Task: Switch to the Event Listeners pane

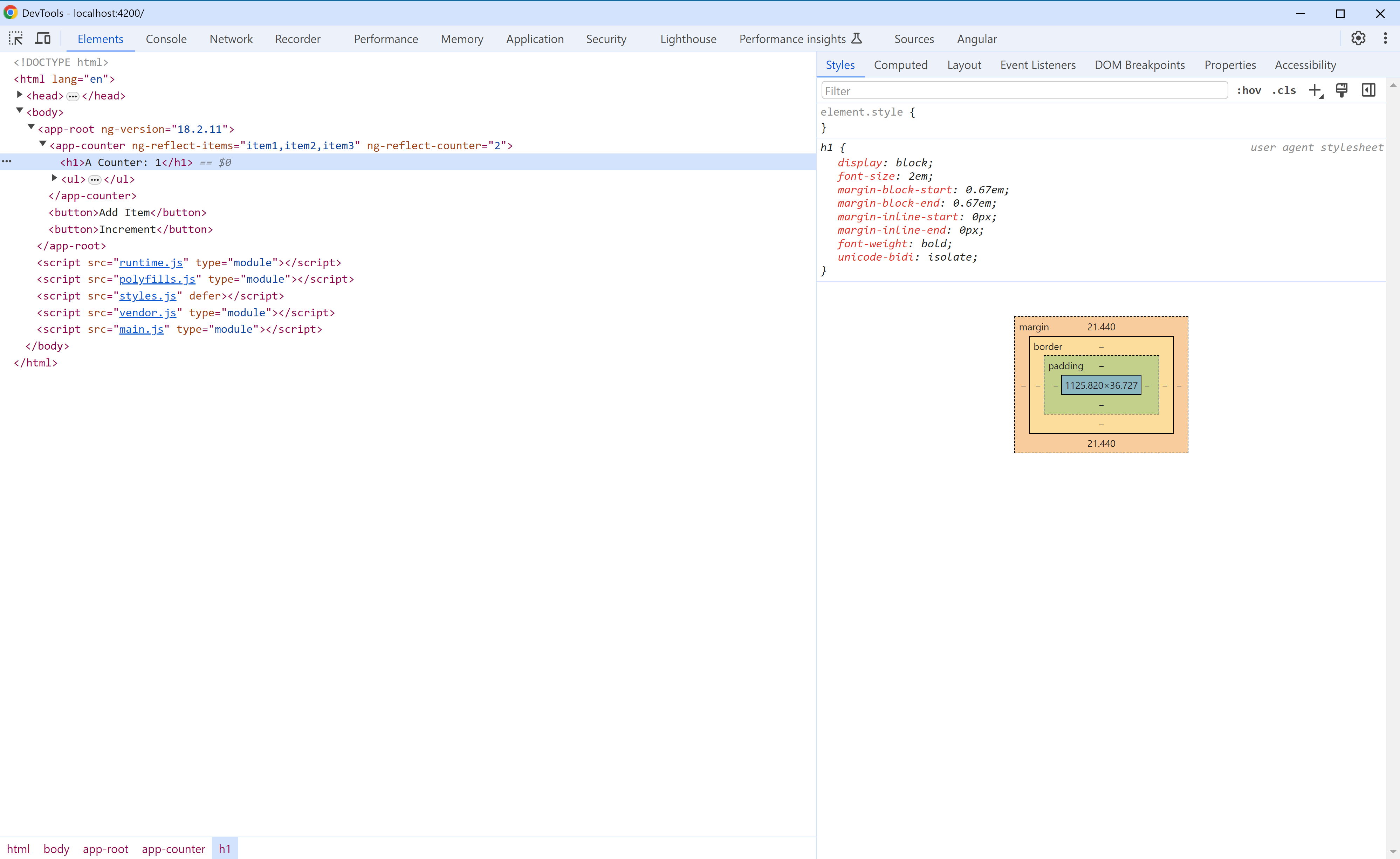Action: click(1037, 65)
